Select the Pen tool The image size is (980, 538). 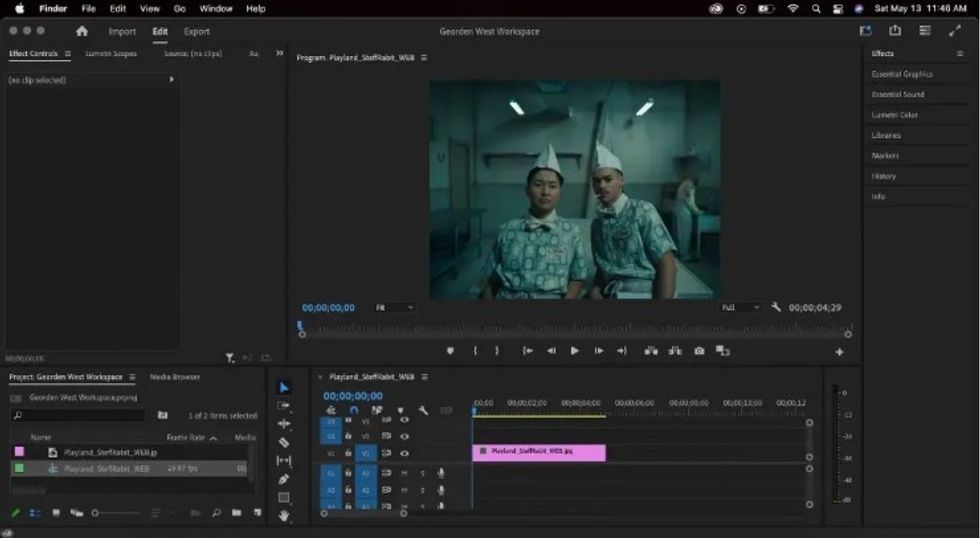(284, 479)
